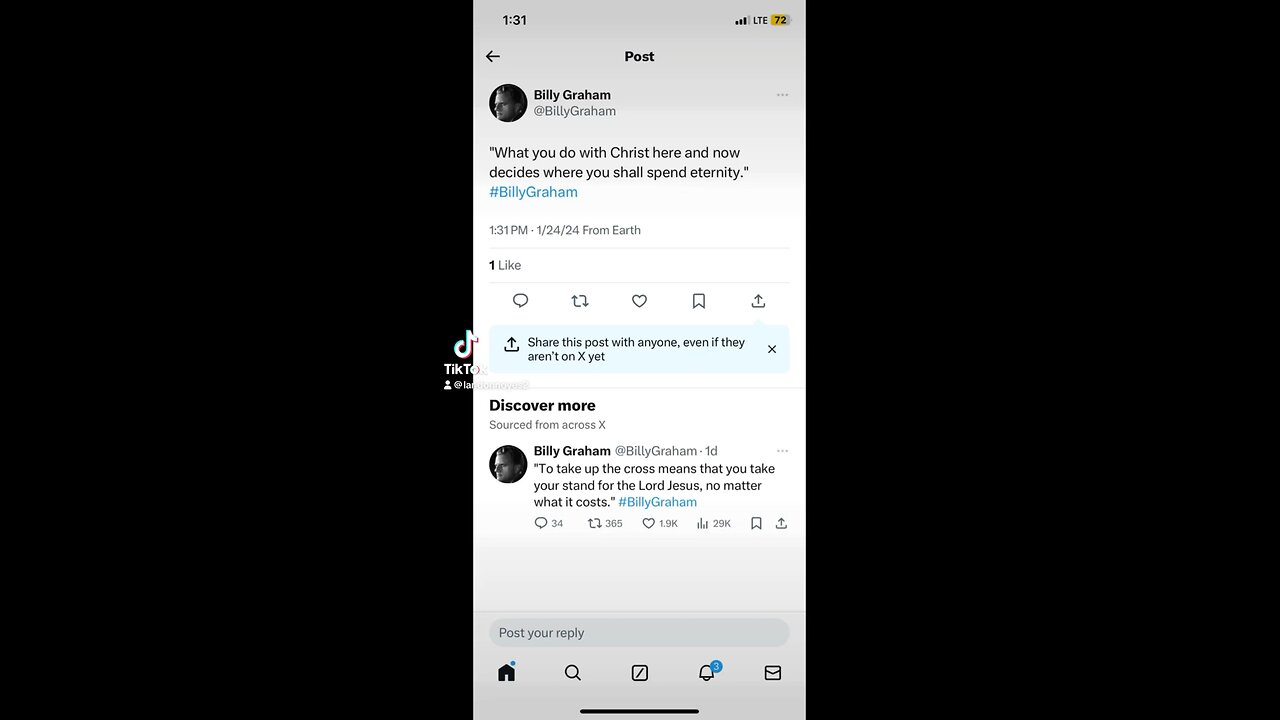The height and width of the screenshot is (720, 1280).
Task: Share the main post via upload icon
Action: click(x=758, y=301)
